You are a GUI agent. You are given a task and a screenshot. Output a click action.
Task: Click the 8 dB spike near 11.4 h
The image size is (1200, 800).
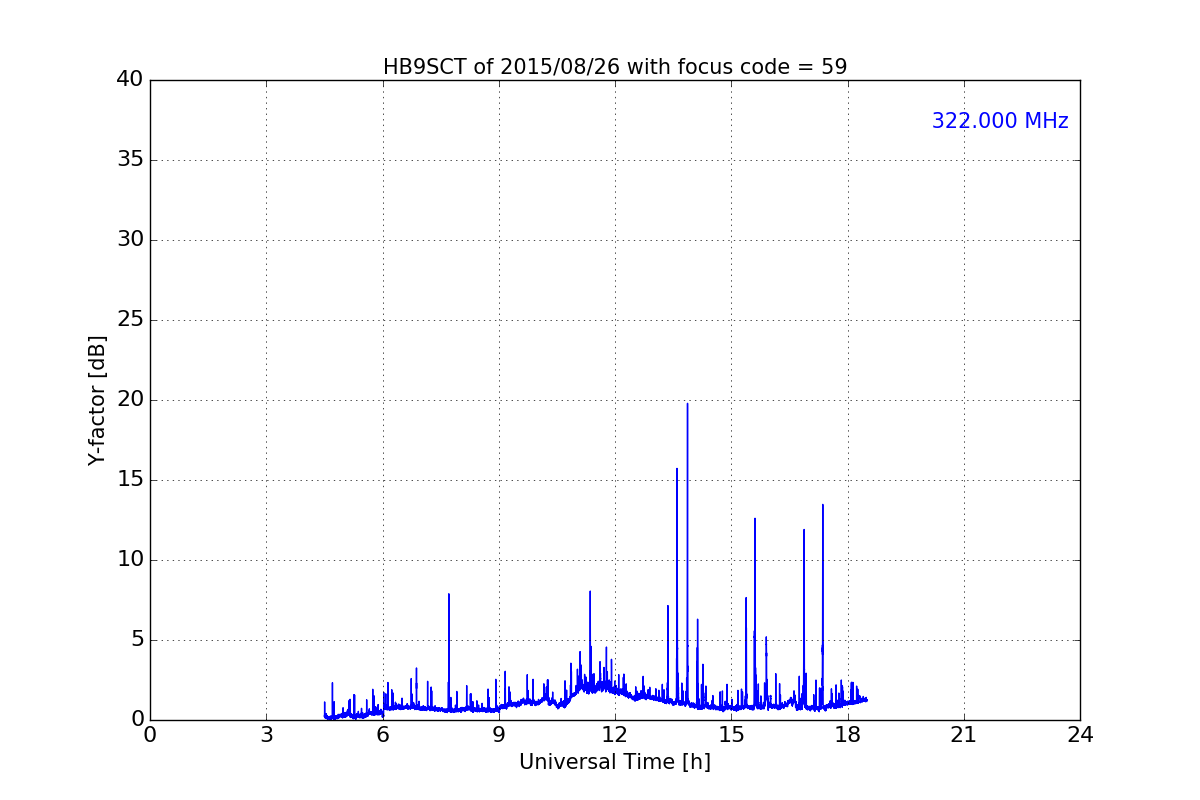coord(590,592)
